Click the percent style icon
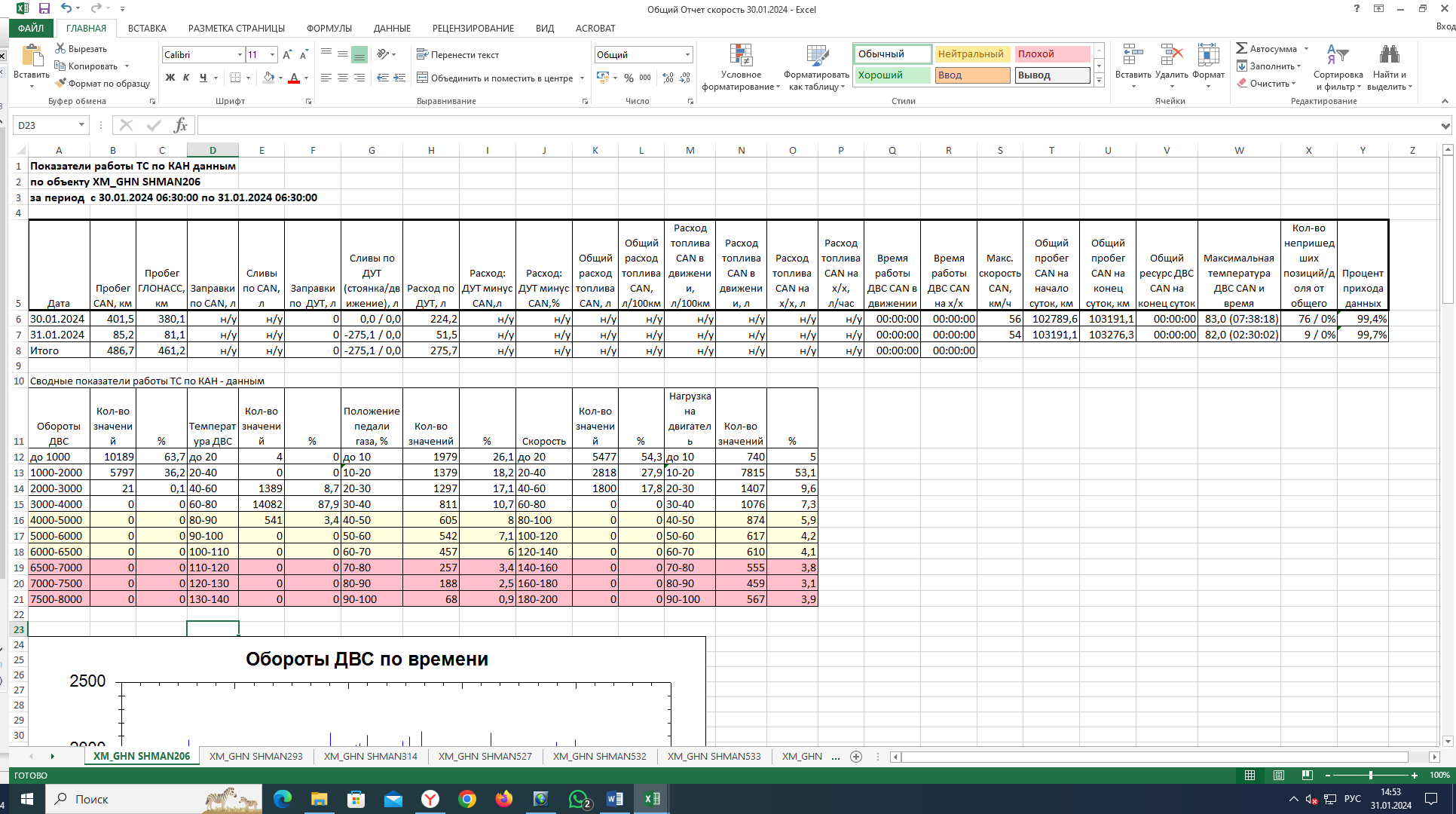The height and width of the screenshot is (814, 1456). 629,78
